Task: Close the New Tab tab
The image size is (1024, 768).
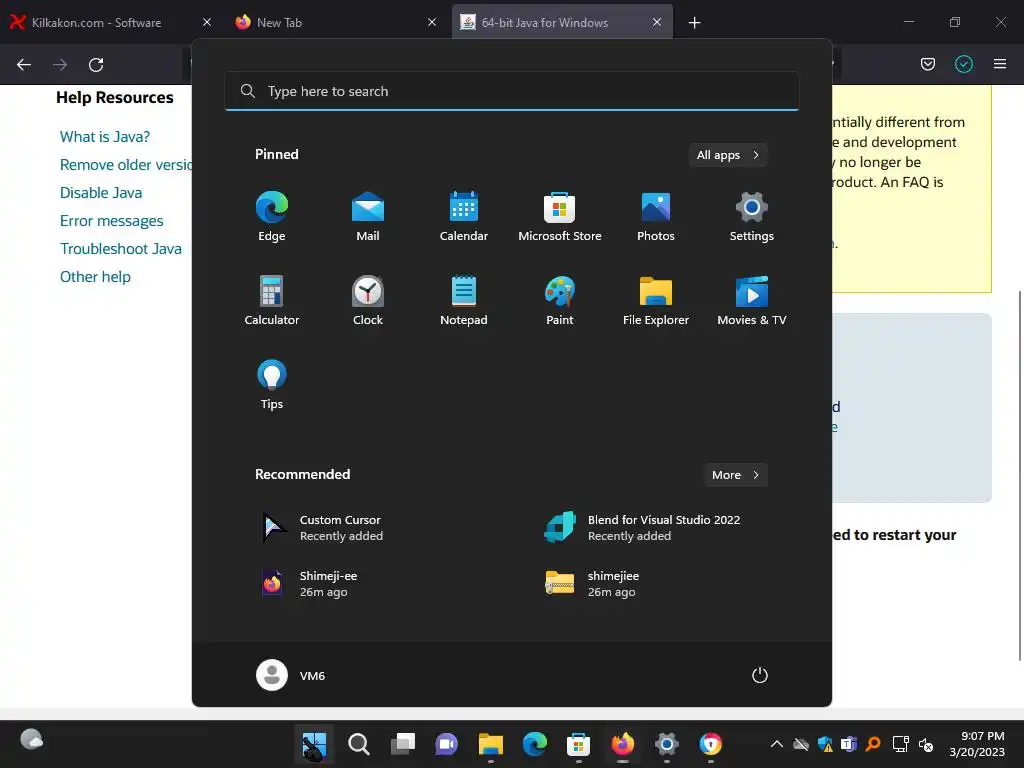Action: click(x=432, y=22)
